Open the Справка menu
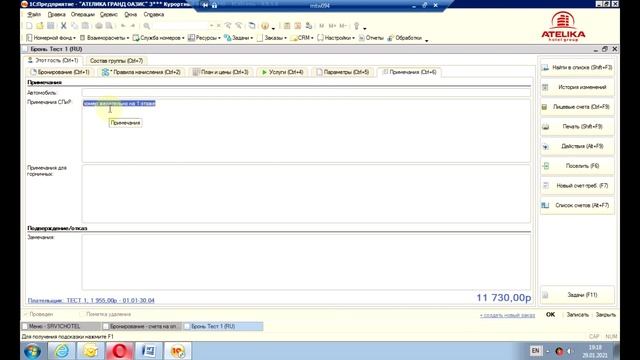Screen dimensions: 640x360 (x=153, y=14)
